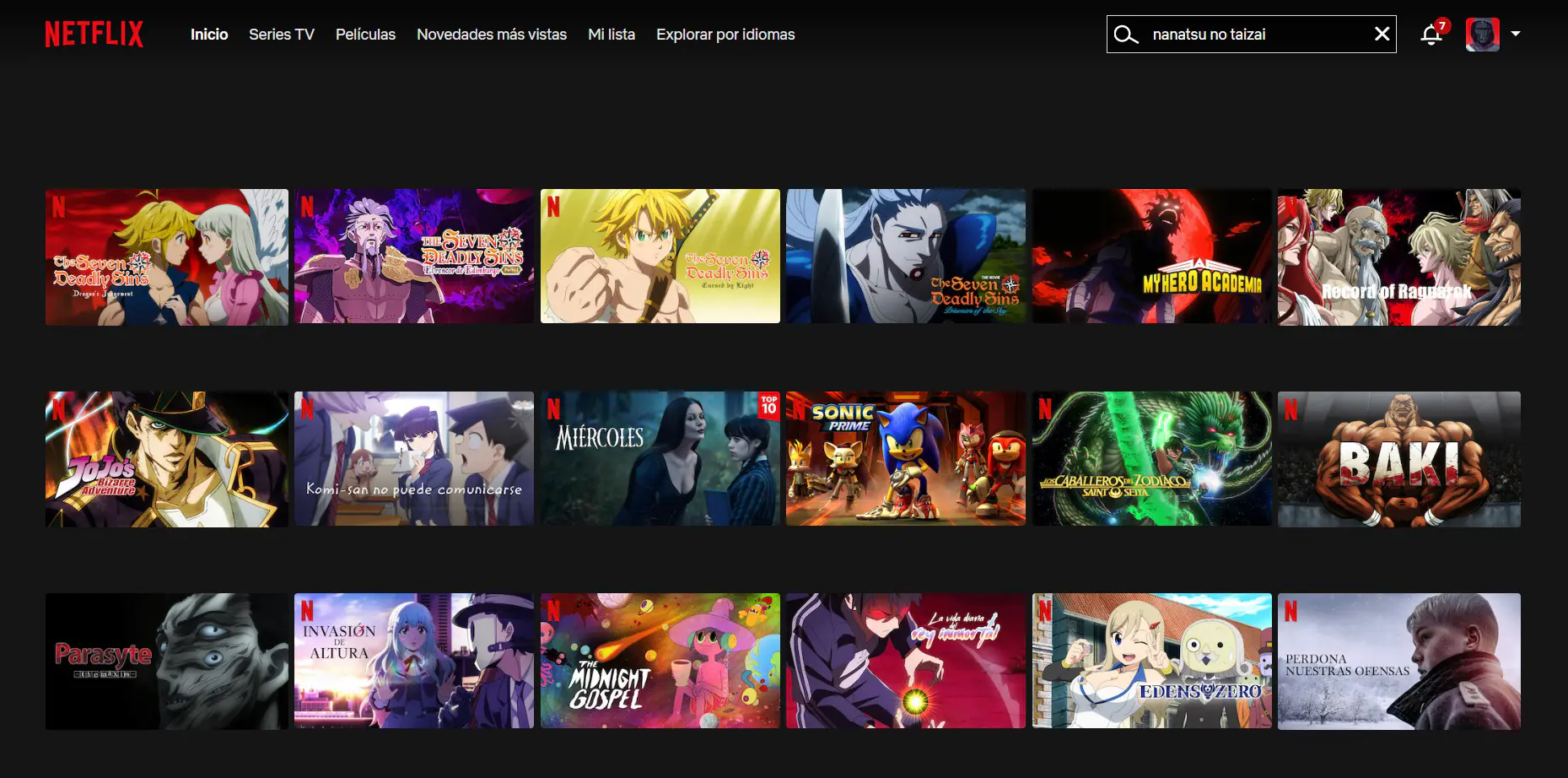The image size is (1568, 778).
Task: Open the Series TV section
Action: [x=282, y=35]
